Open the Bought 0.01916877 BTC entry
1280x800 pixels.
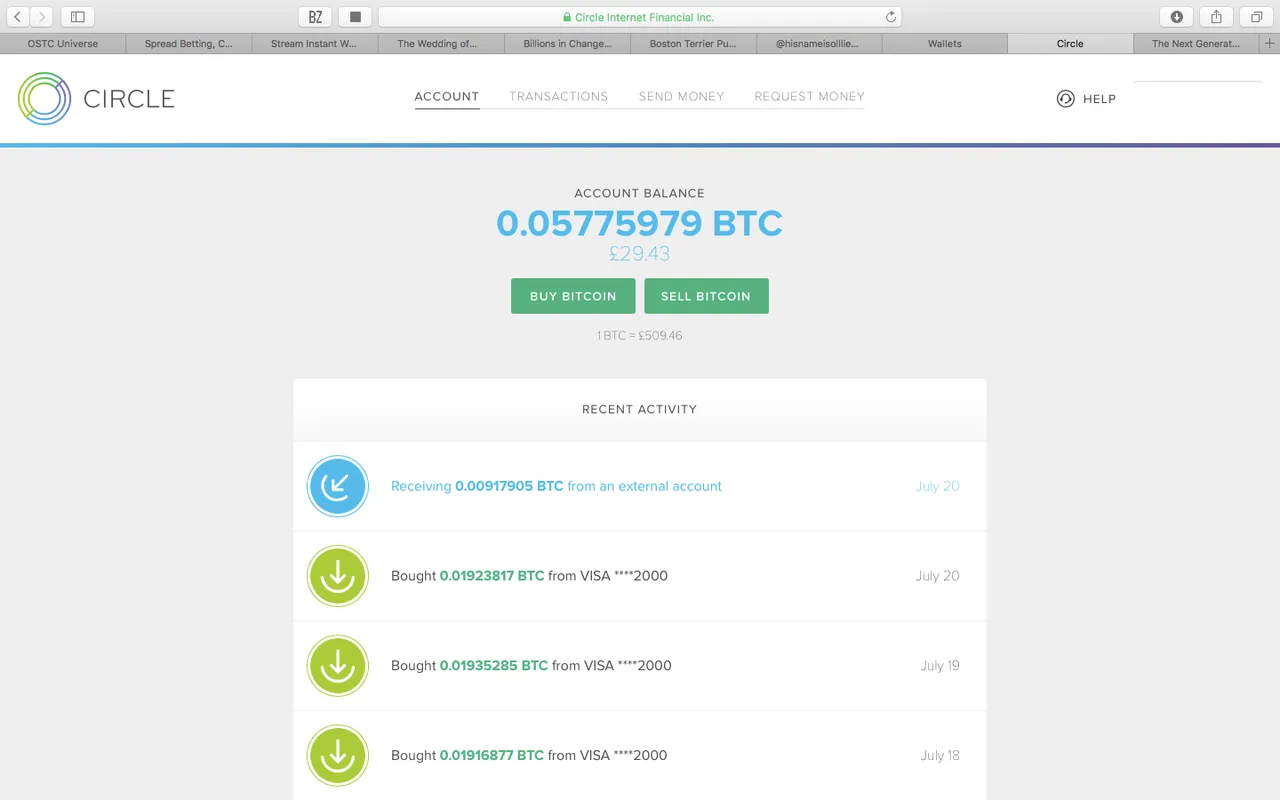pyautogui.click(x=640, y=756)
